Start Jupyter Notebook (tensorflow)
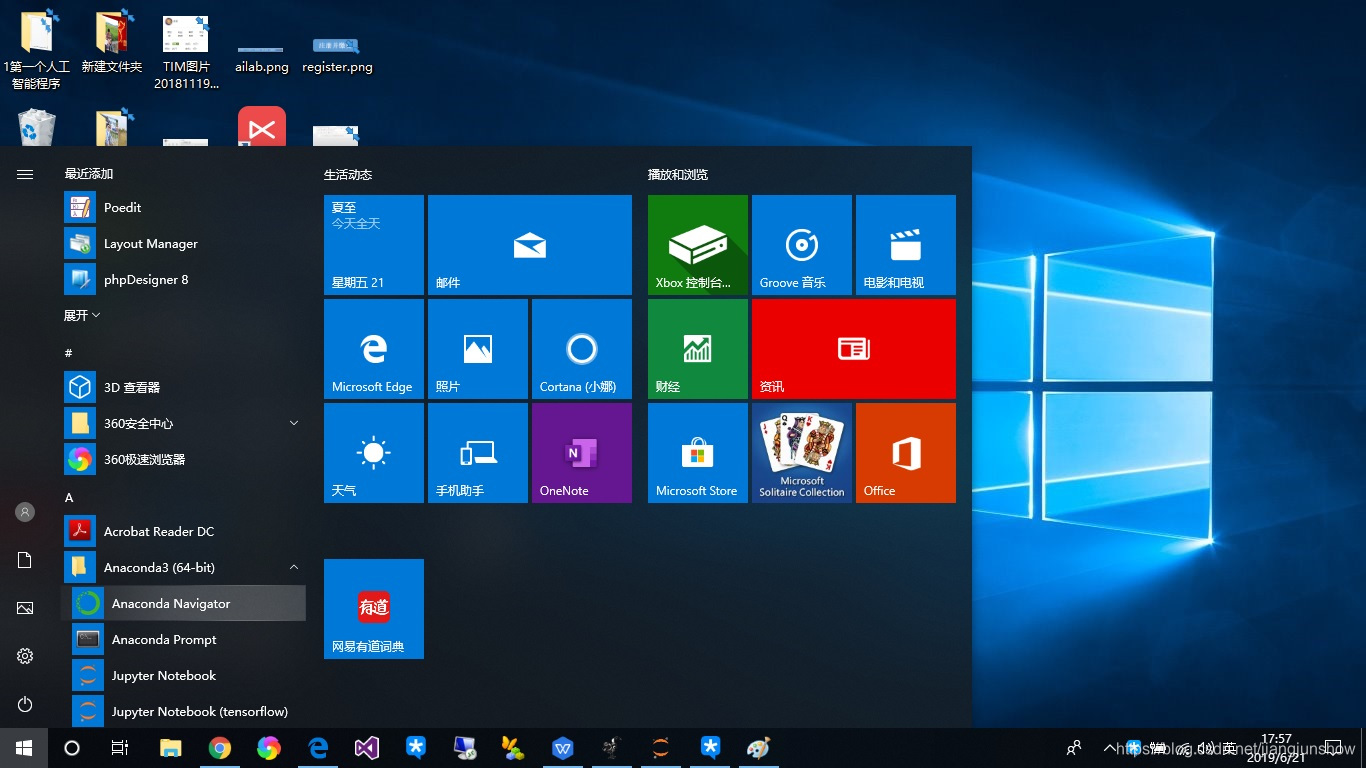Image resolution: width=1366 pixels, height=768 pixels. (x=183, y=711)
